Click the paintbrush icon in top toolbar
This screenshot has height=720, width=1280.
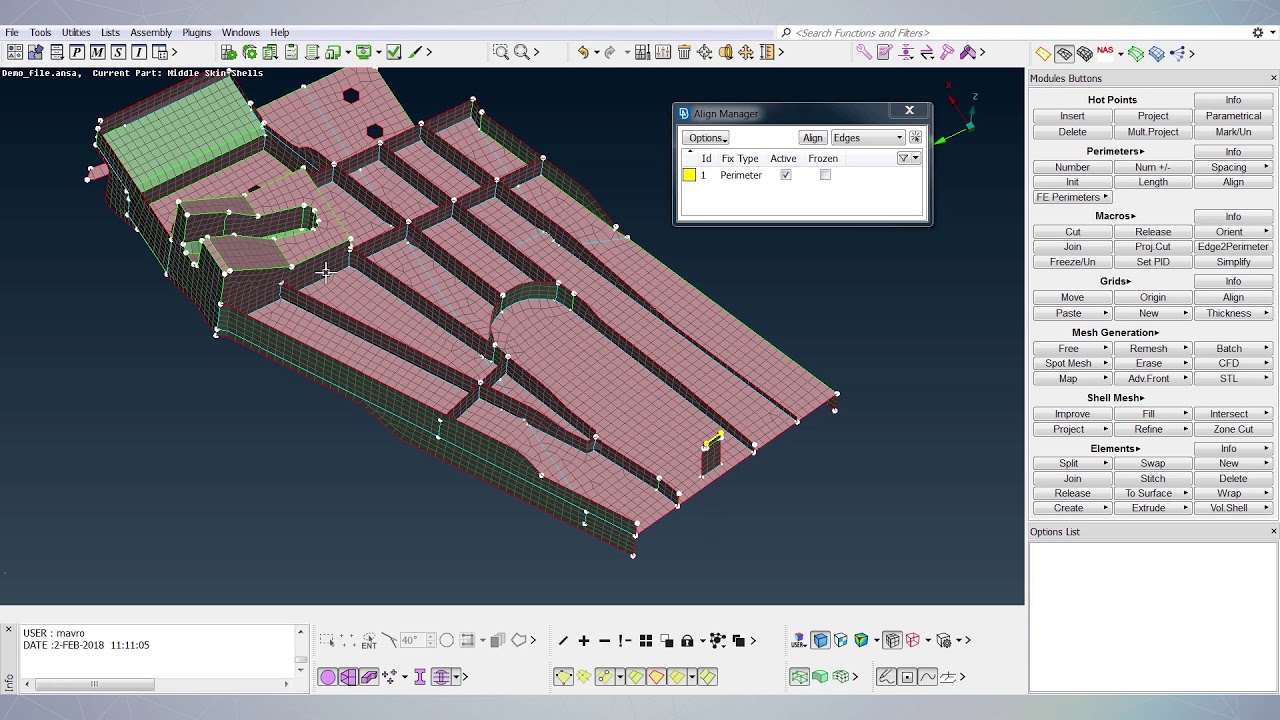(x=415, y=52)
